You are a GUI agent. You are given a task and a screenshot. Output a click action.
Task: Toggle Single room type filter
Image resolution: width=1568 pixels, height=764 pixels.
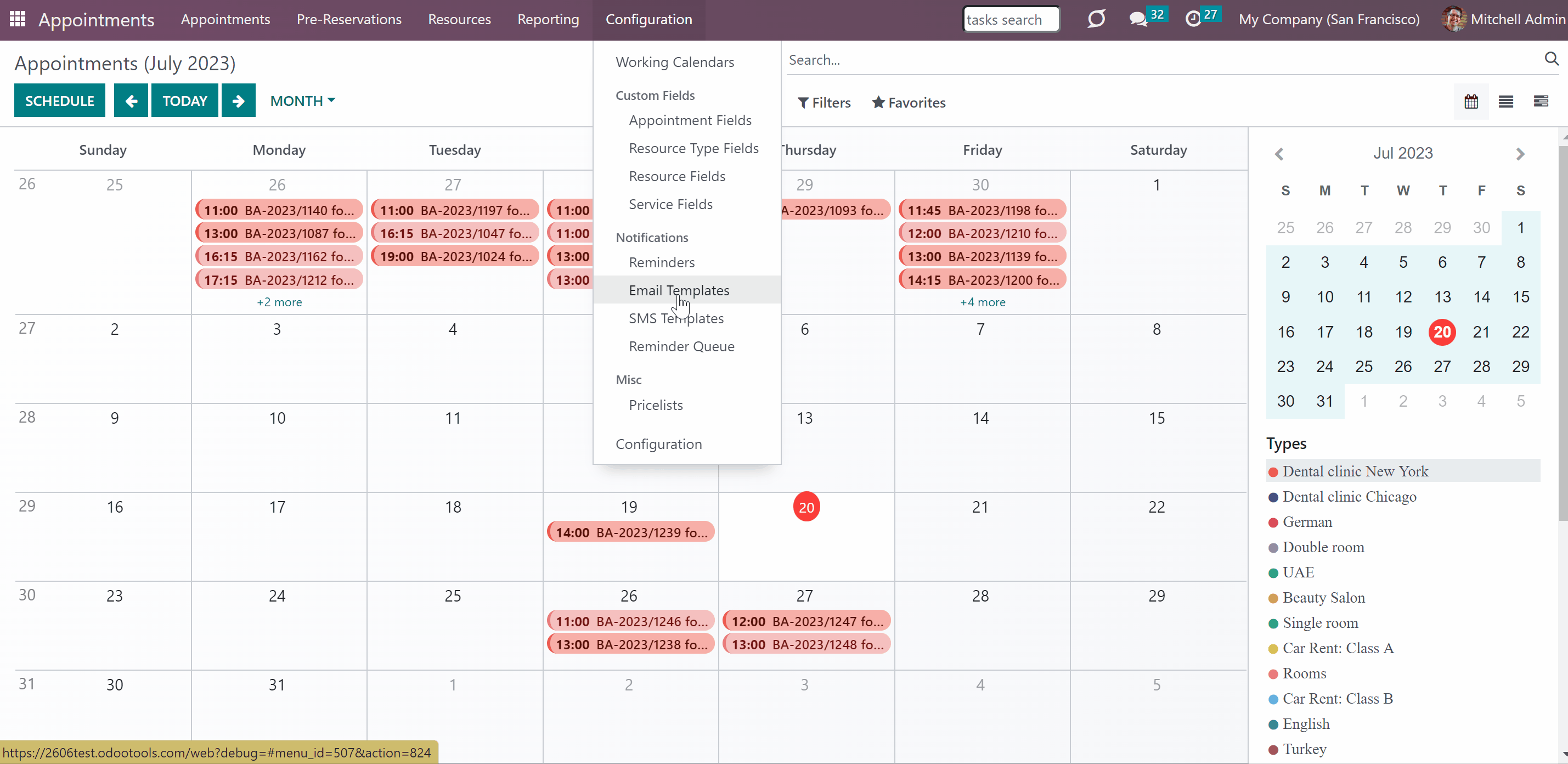1402,623
